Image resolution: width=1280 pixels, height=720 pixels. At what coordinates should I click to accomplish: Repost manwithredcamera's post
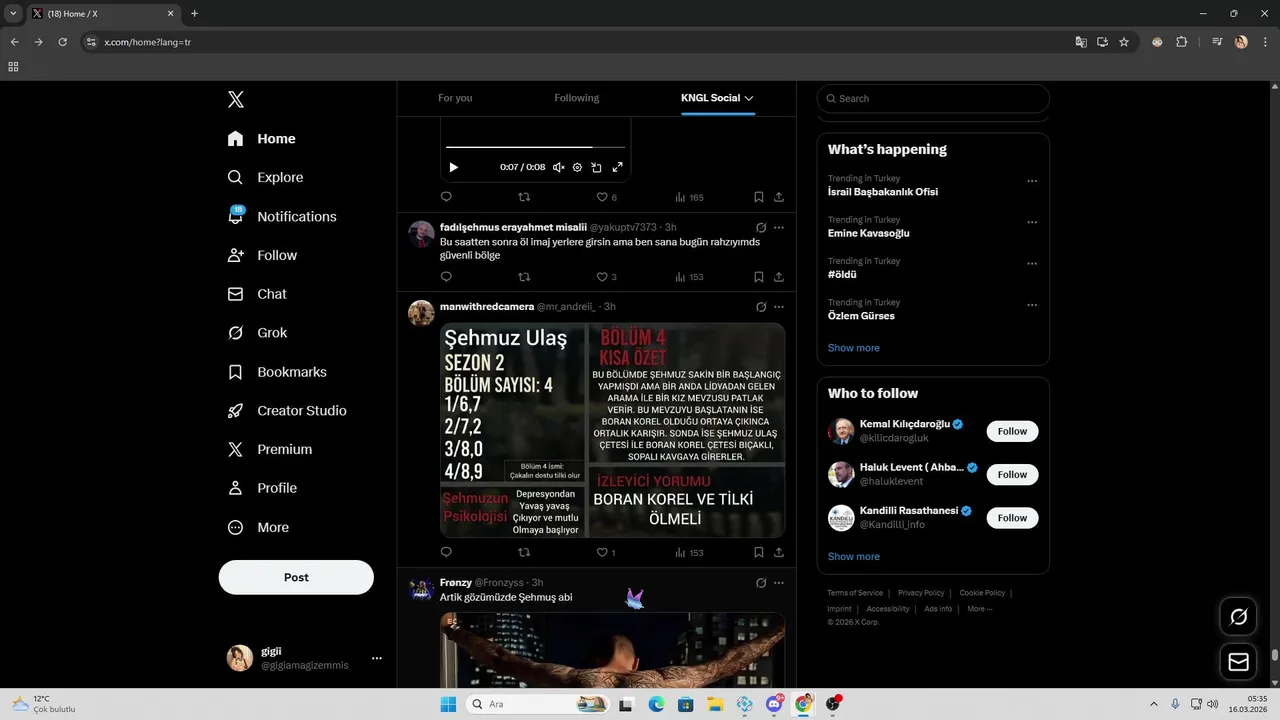coord(524,552)
